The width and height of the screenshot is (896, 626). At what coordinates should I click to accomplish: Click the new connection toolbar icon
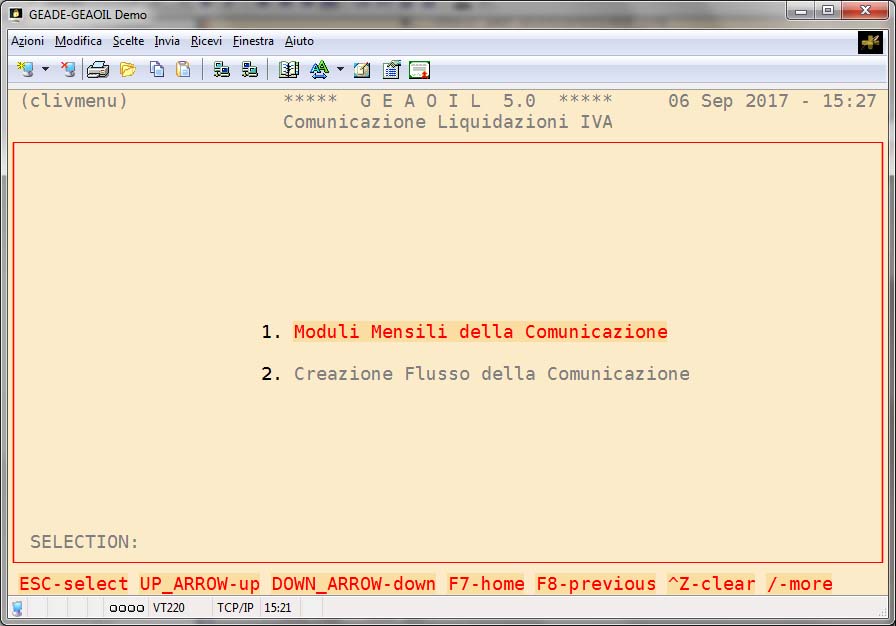pos(25,70)
